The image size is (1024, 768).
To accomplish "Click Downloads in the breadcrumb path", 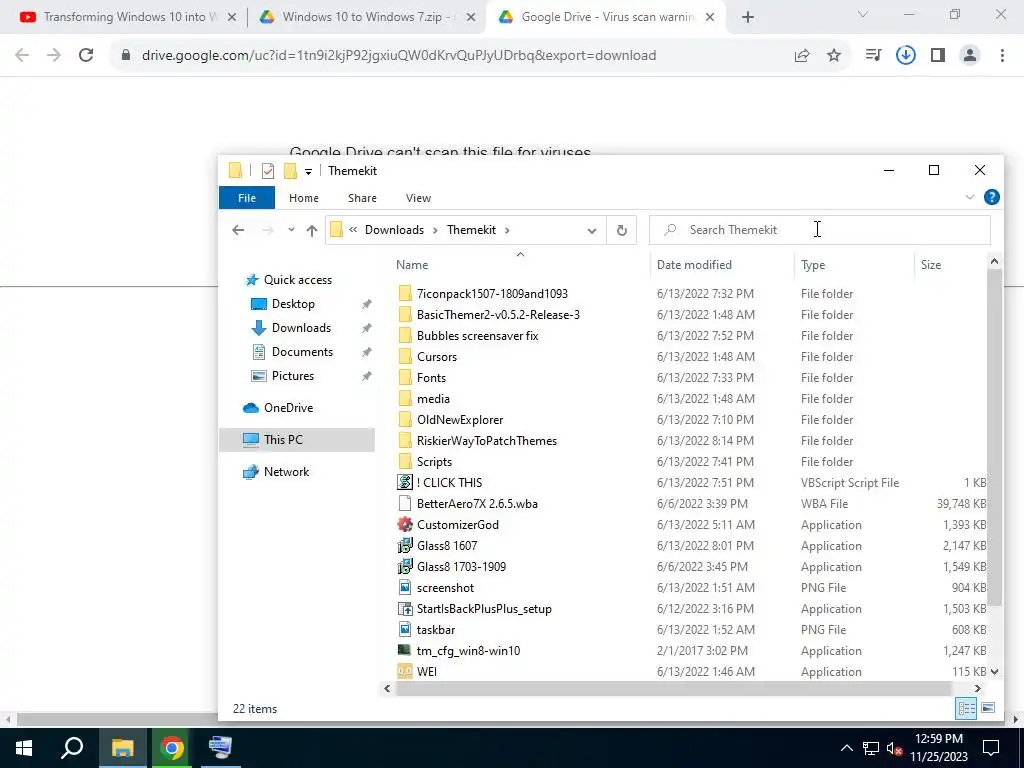I will (394, 230).
